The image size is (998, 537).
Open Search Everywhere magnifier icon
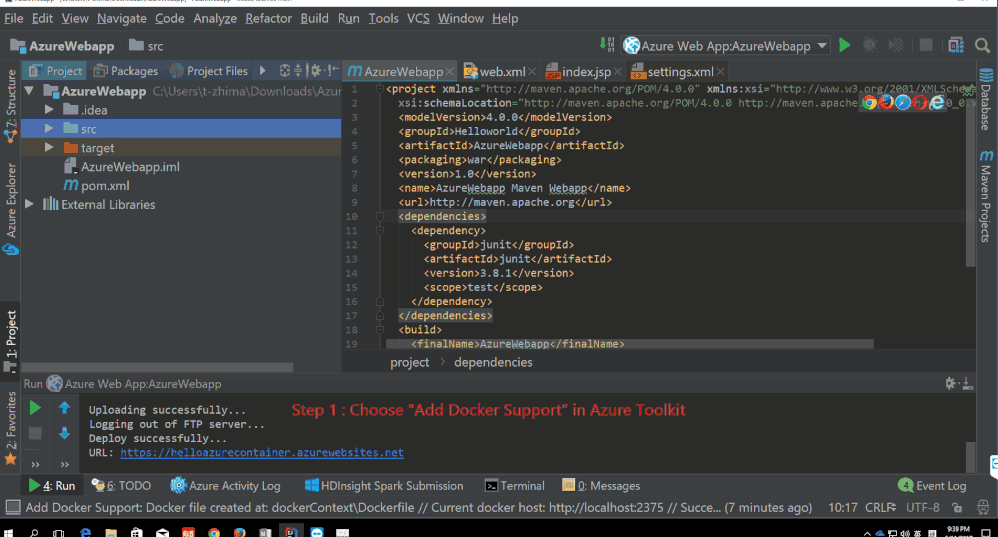coord(983,46)
